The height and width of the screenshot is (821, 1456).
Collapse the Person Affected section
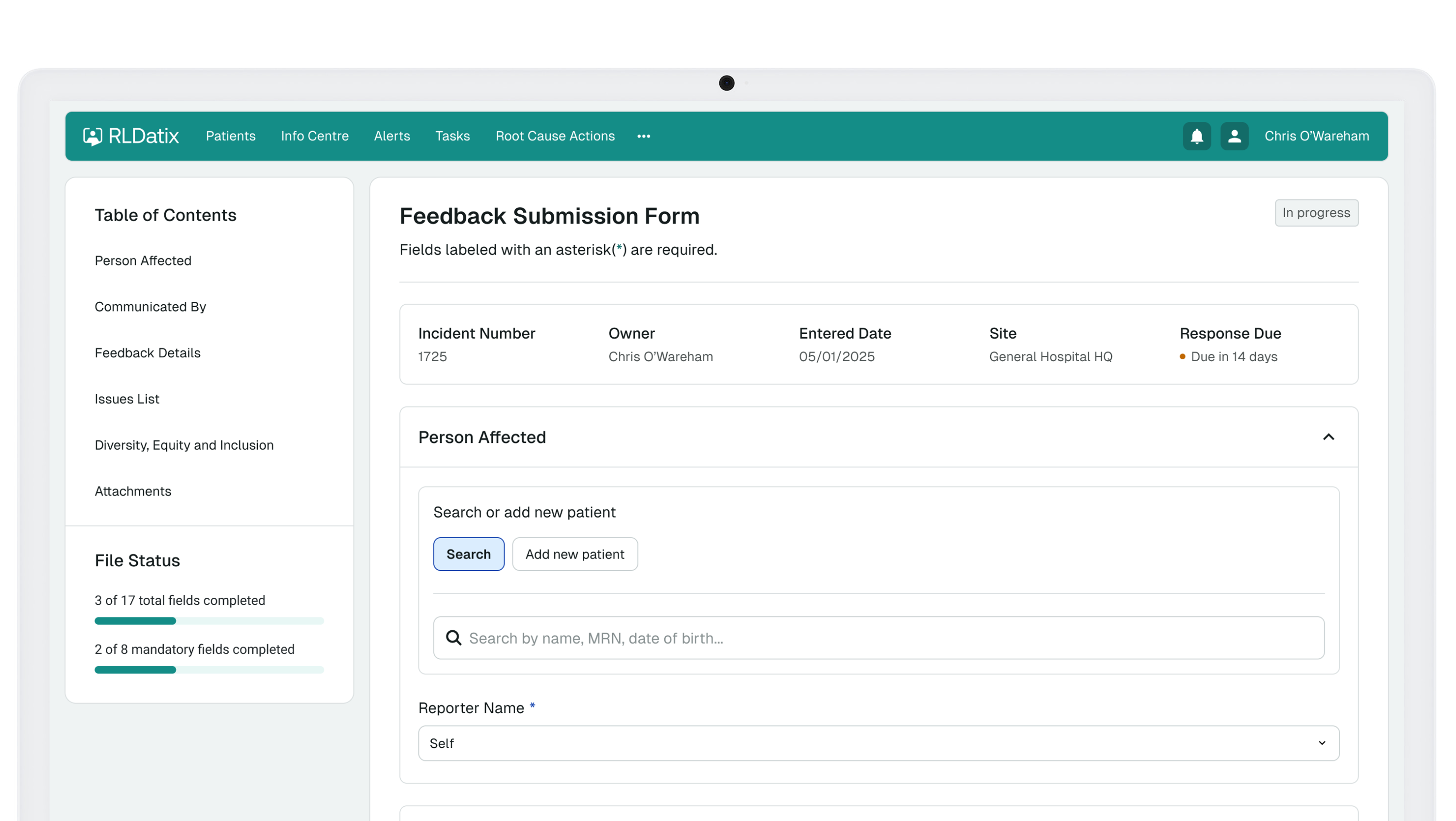tap(1328, 437)
